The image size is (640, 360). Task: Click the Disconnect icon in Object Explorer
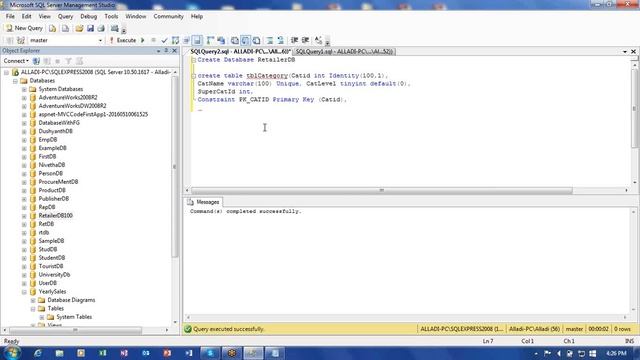tap(47, 61)
